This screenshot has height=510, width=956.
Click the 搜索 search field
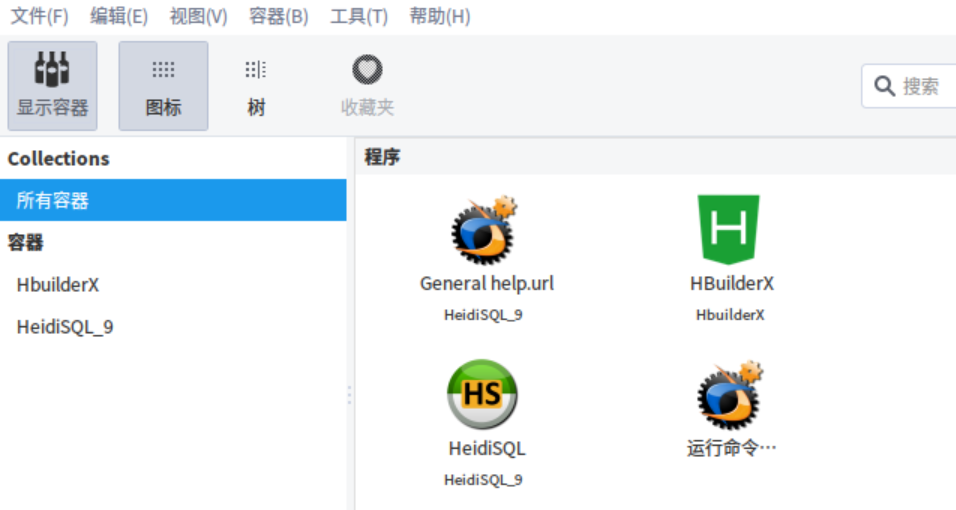click(x=908, y=86)
